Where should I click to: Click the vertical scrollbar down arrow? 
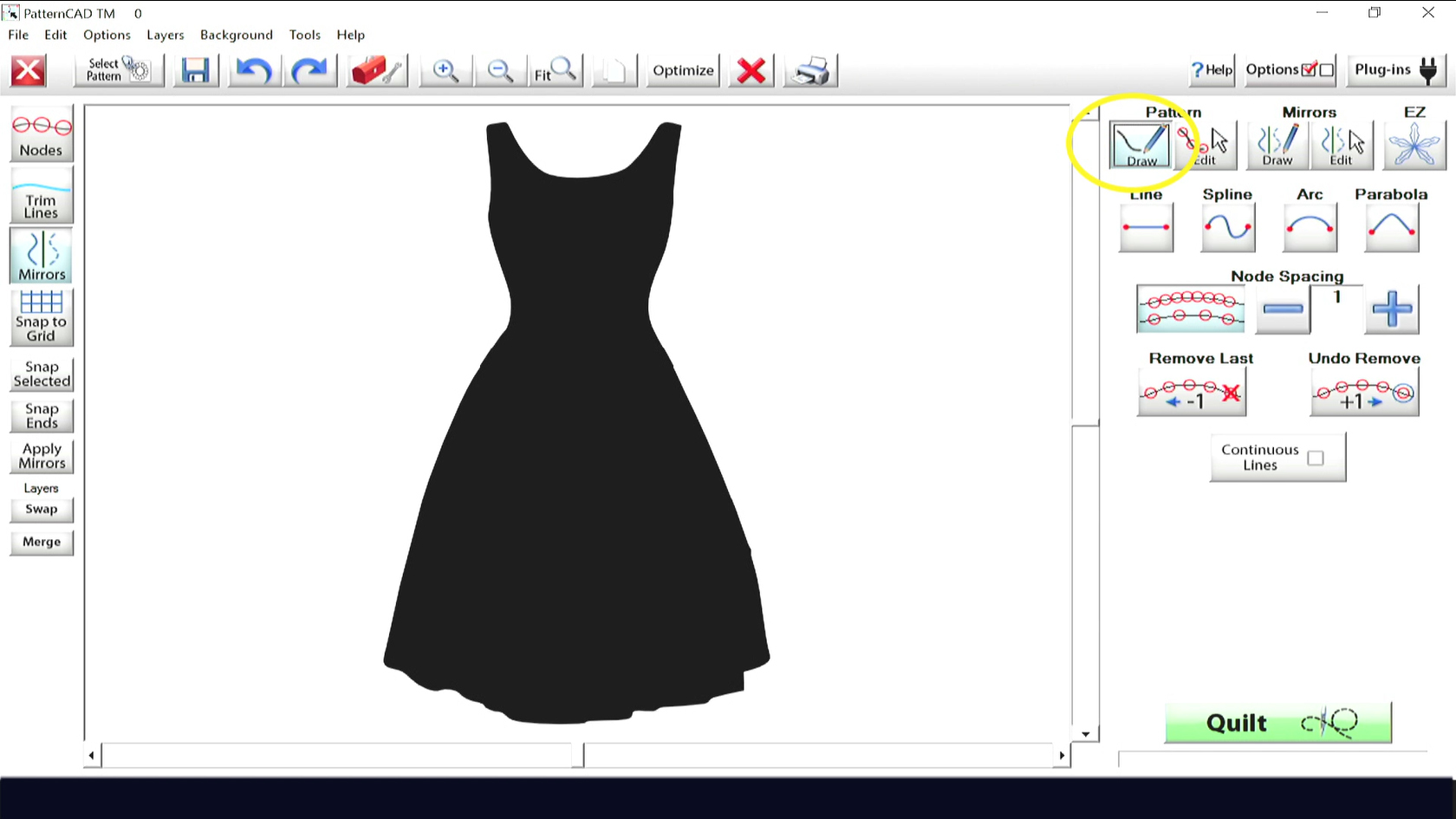(1085, 734)
